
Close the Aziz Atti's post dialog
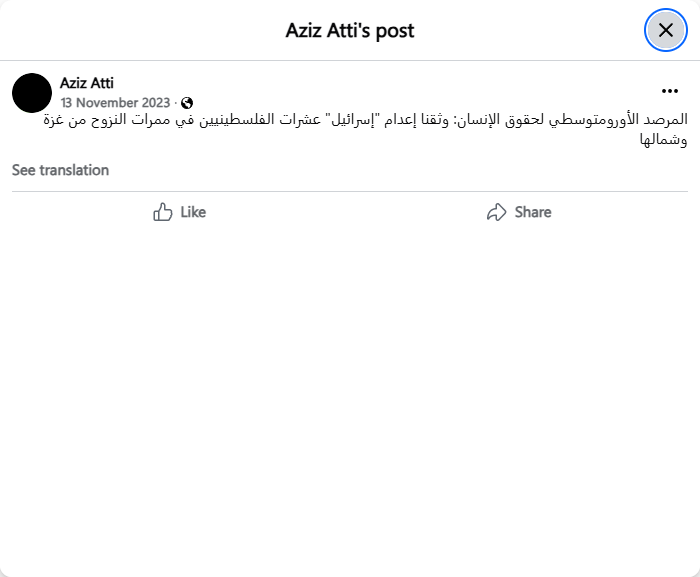[x=665, y=30]
